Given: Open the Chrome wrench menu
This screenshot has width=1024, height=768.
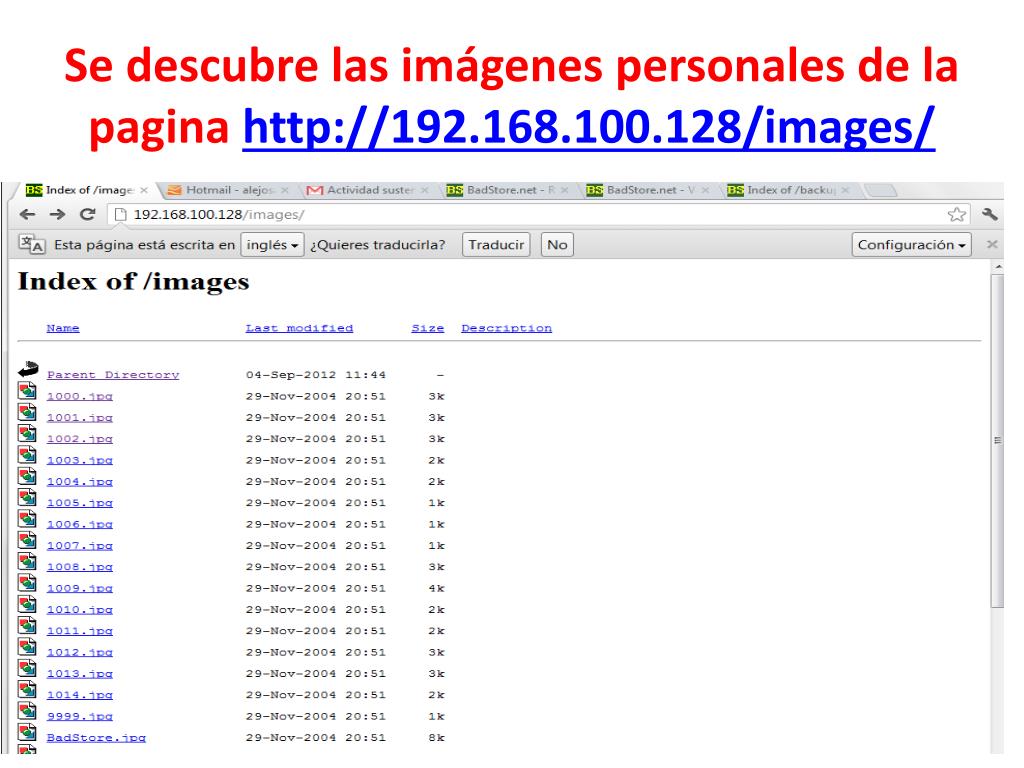Looking at the screenshot, I should [989, 214].
